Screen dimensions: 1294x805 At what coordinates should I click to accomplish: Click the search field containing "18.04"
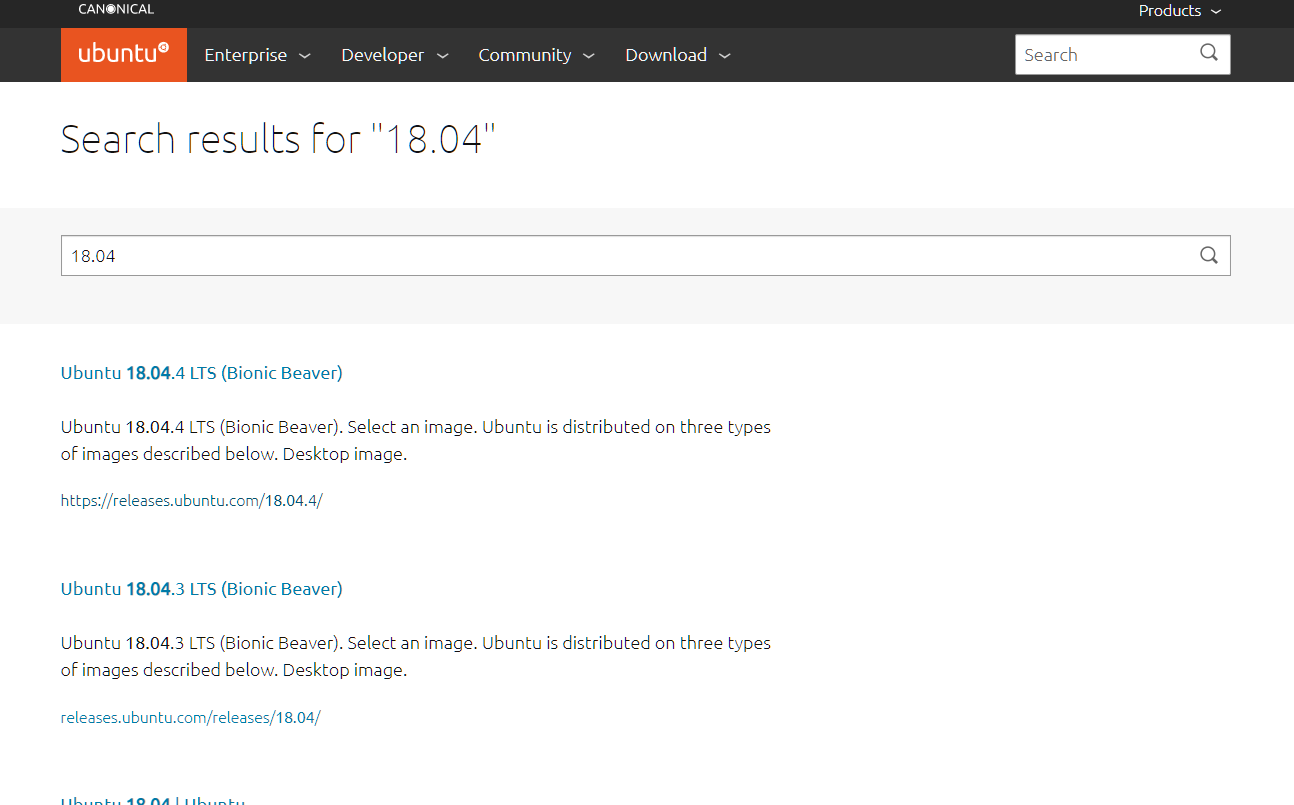pos(600,255)
